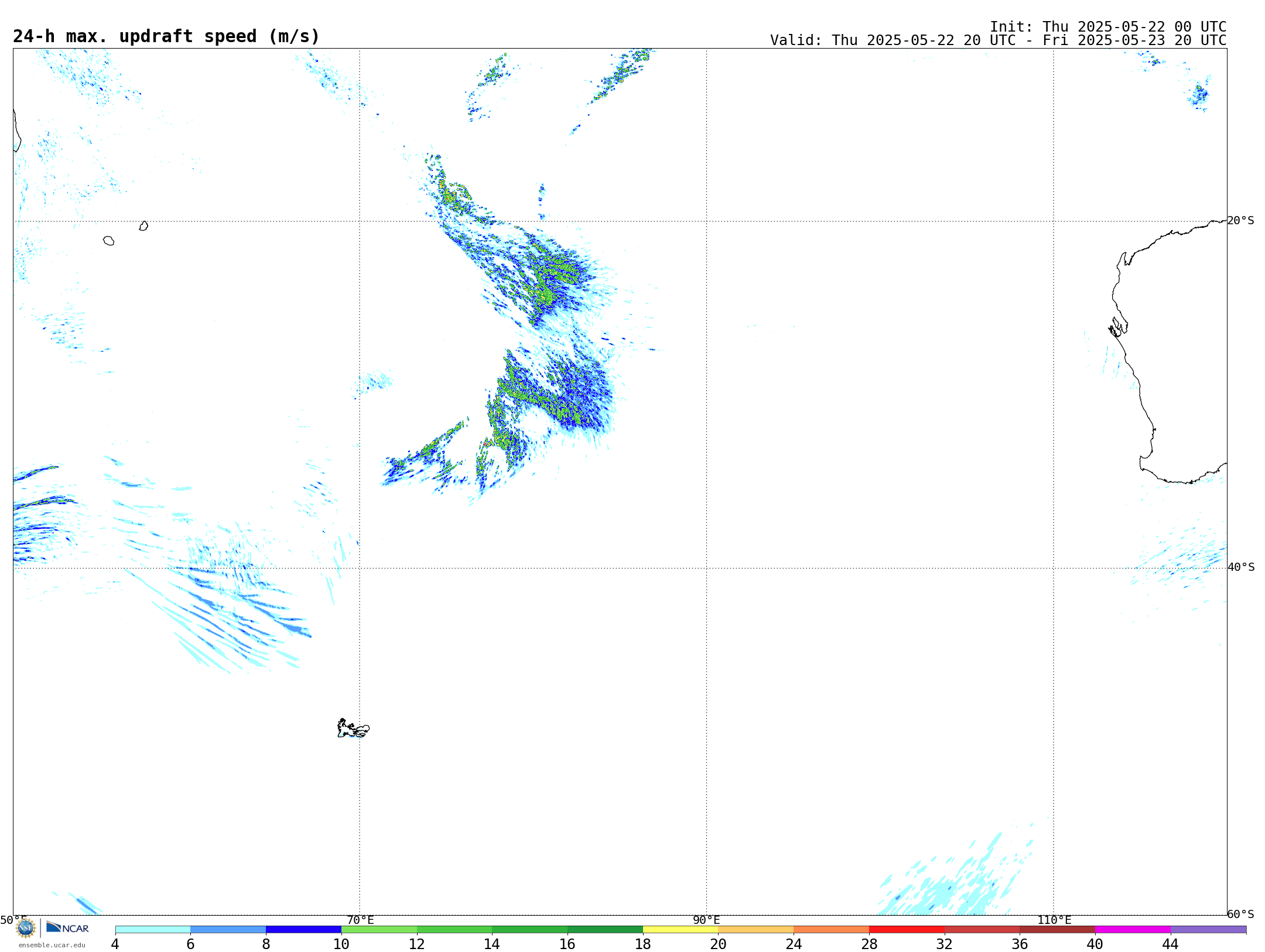The image size is (1265, 952).
Task: Click the 60°S latitude label
Action: [x=1240, y=914]
